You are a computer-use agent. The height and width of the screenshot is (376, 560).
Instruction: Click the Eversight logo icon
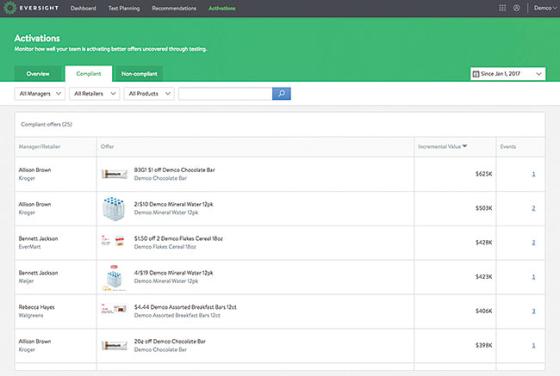[10, 8]
